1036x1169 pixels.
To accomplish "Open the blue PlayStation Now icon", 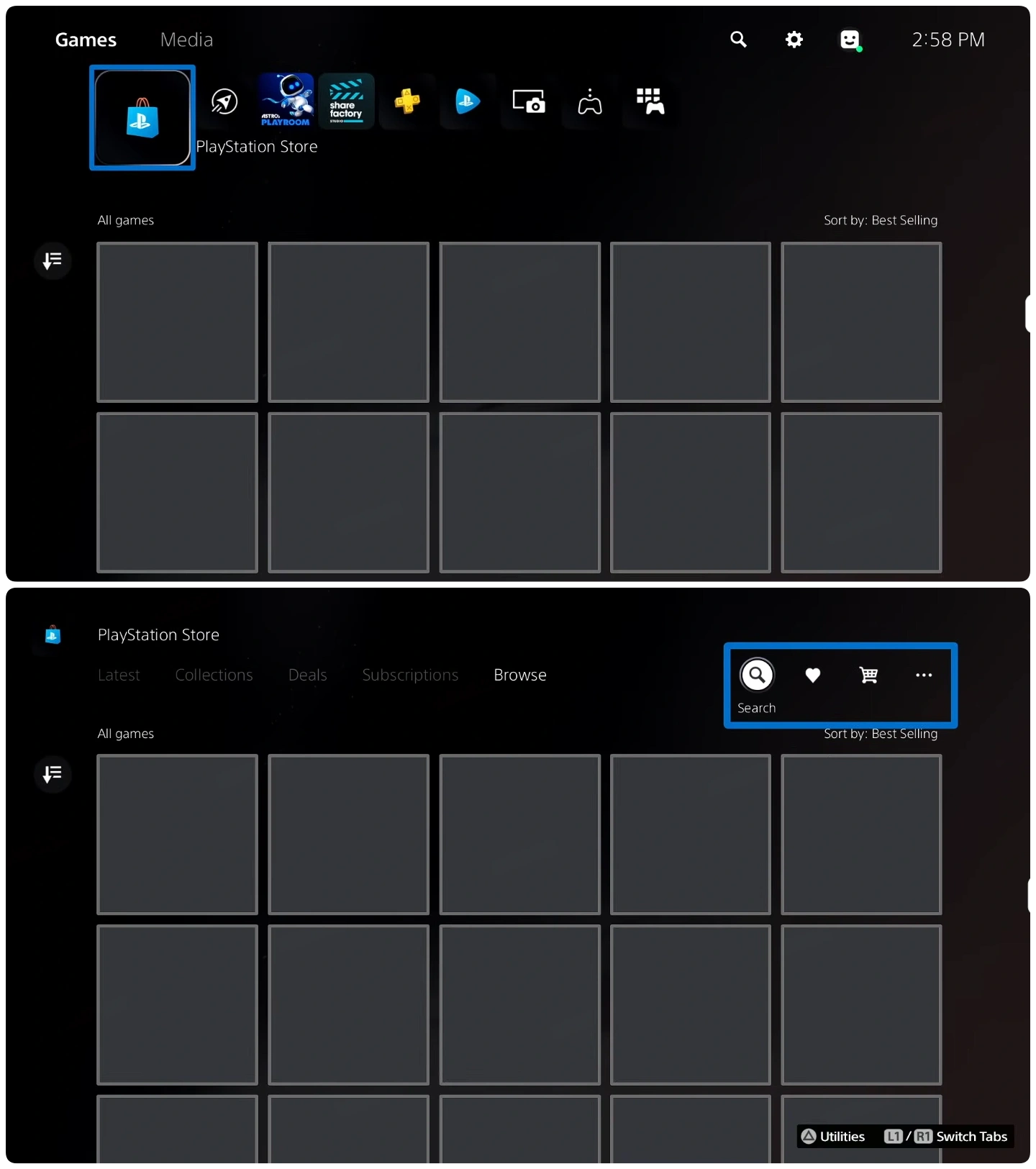I will 468,101.
